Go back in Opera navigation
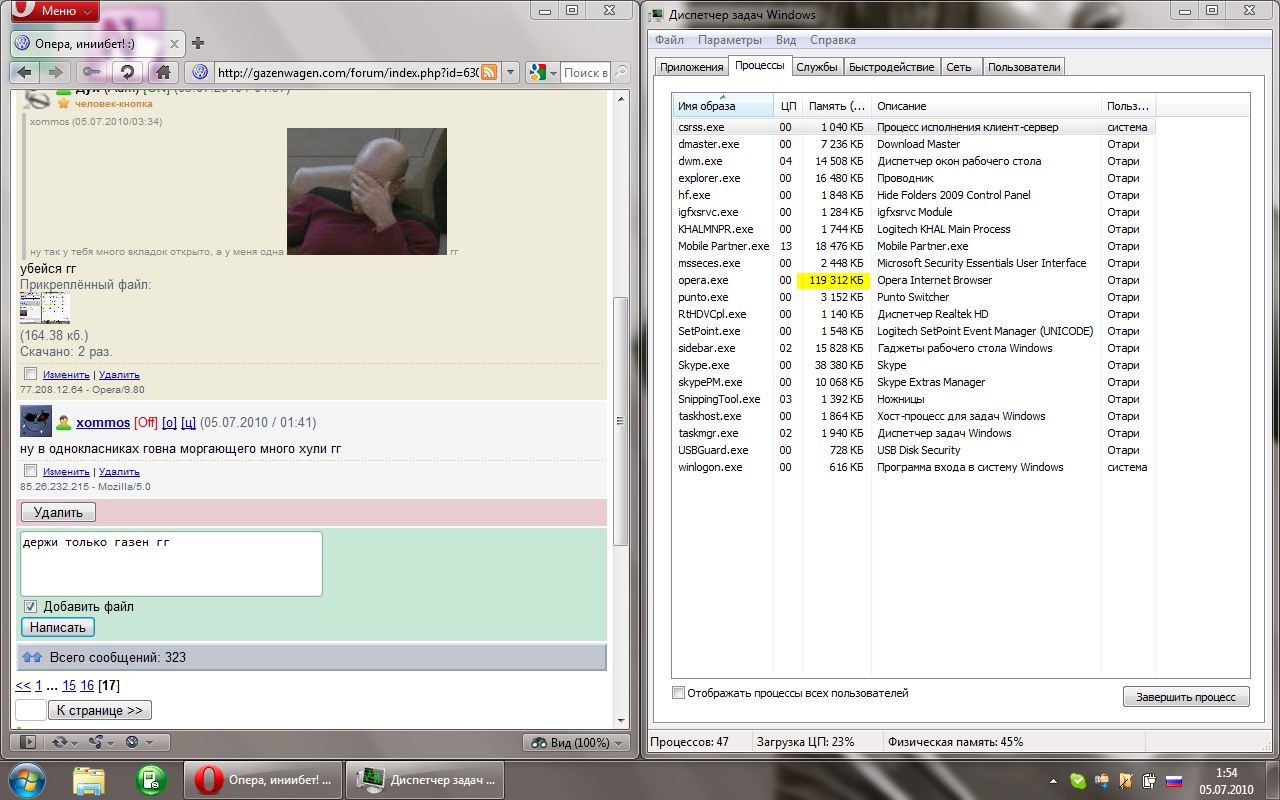 25,72
